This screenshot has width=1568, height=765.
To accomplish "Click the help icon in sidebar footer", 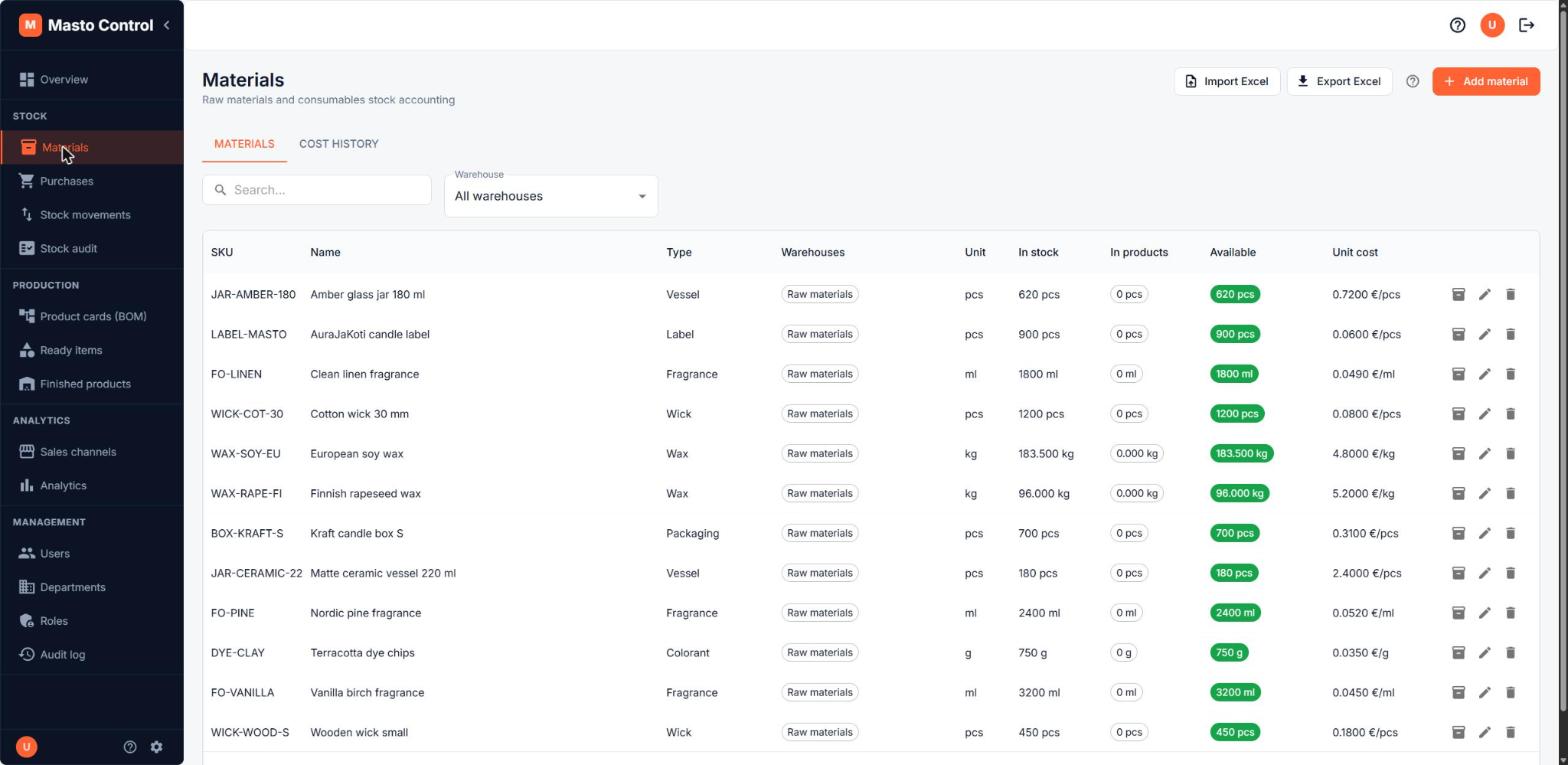I will (x=130, y=747).
